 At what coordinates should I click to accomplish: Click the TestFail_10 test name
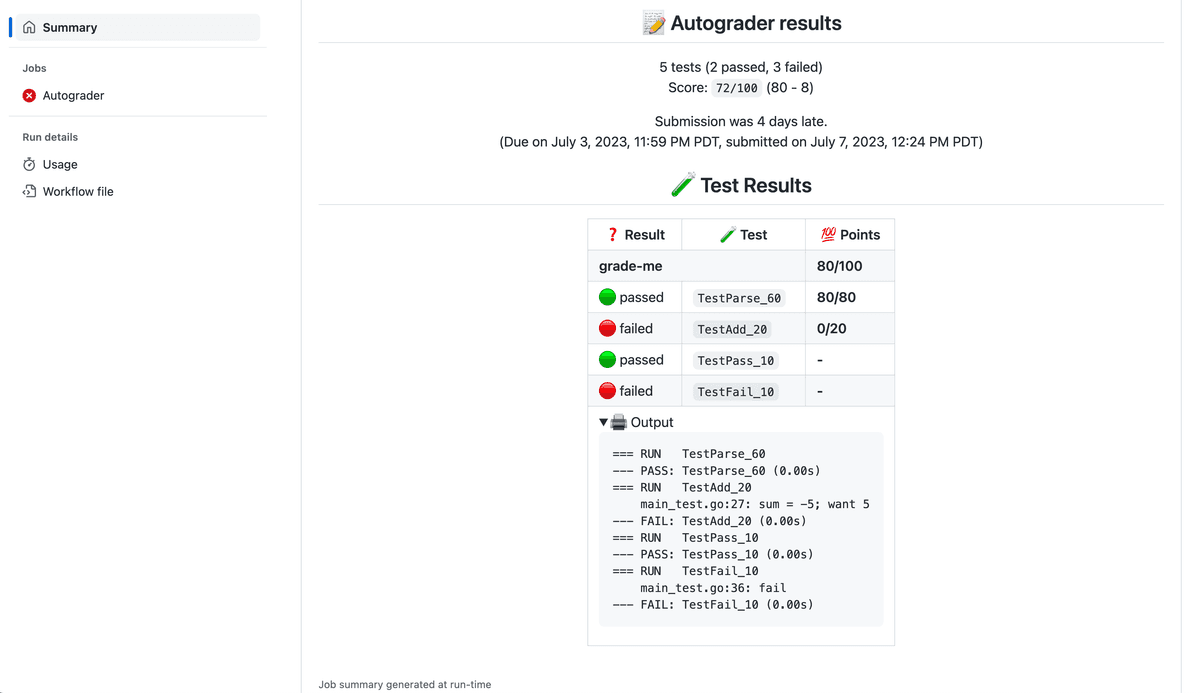pos(735,392)
